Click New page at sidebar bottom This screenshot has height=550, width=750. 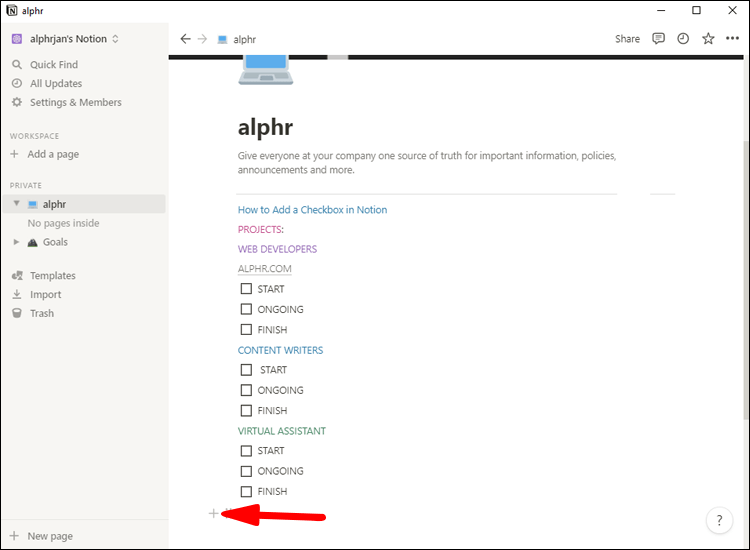[49, 536]
